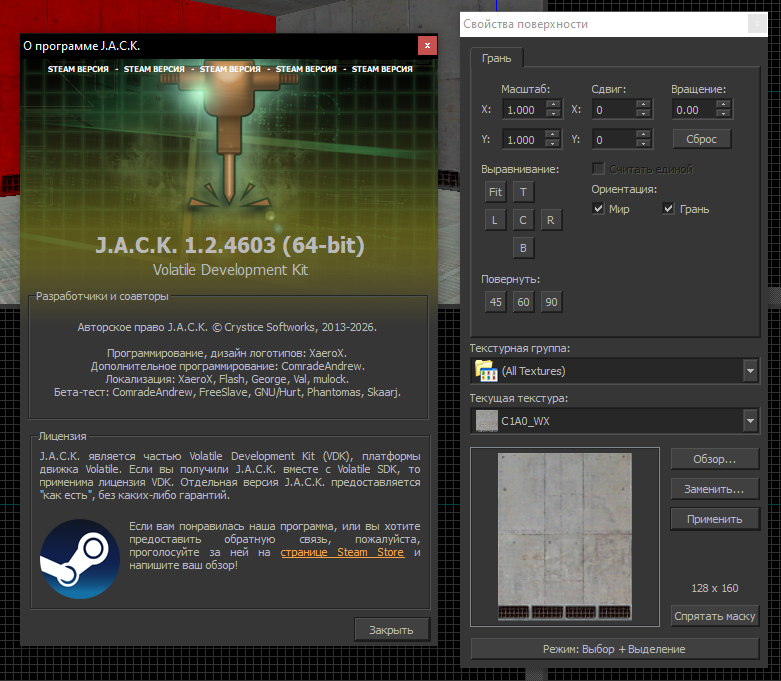Click the All Textures folder icon

pyautogui.click(x=486, y=371)
